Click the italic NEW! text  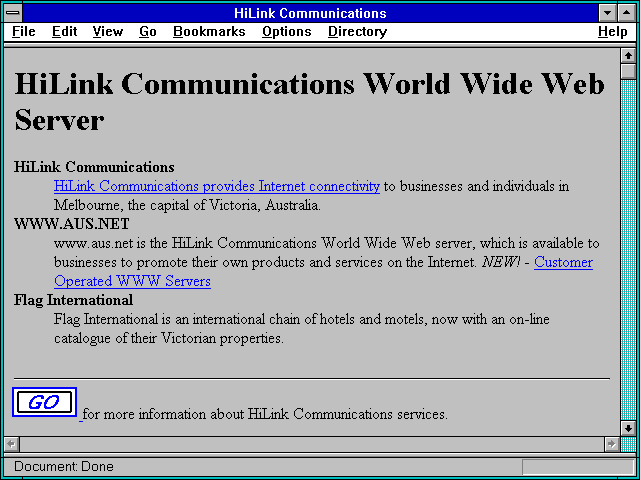click(501, 262)
